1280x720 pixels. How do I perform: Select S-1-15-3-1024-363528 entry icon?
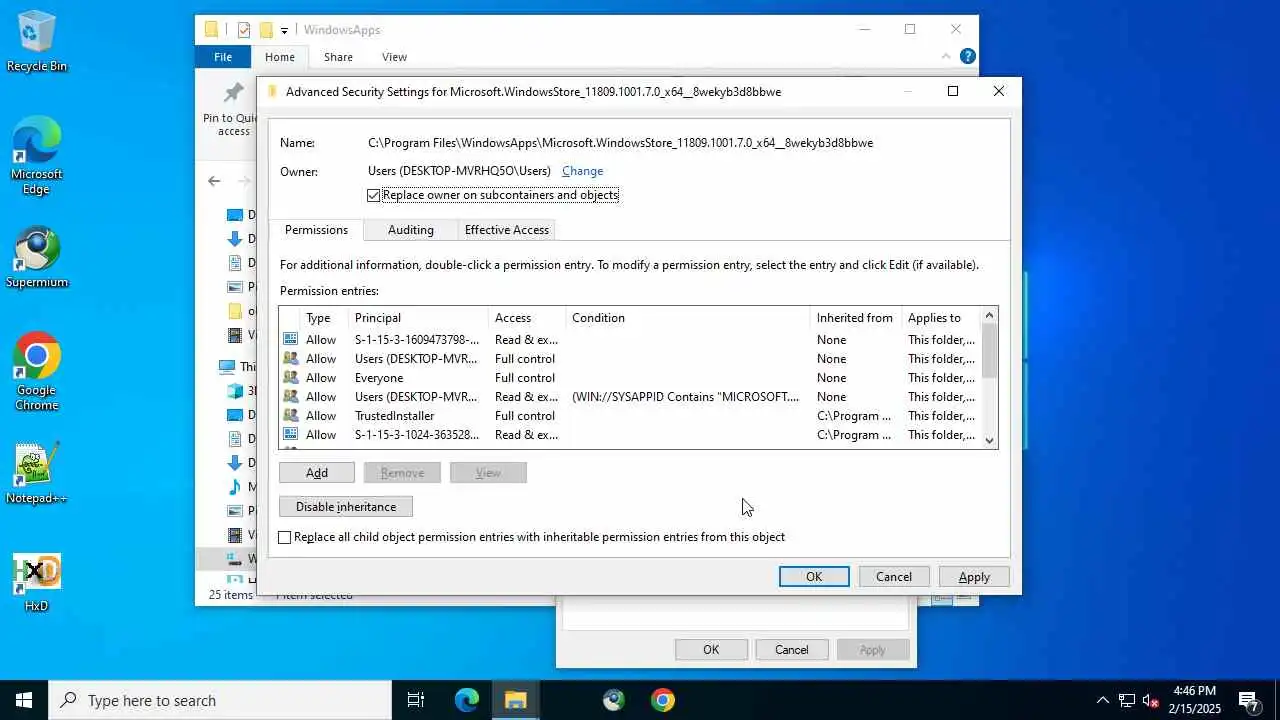coord(290,435)
